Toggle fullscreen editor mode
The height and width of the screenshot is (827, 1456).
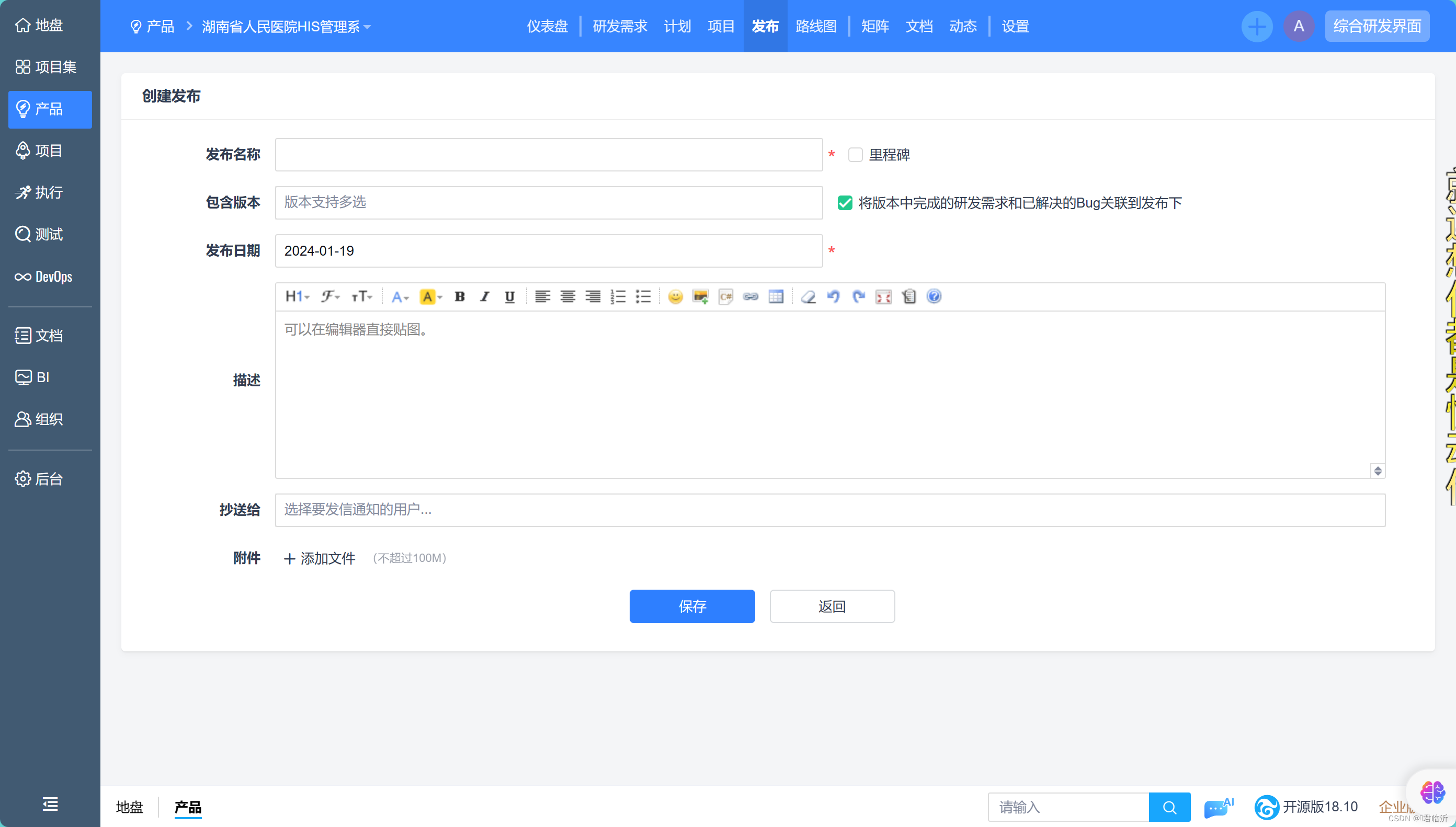coord(883,296)
